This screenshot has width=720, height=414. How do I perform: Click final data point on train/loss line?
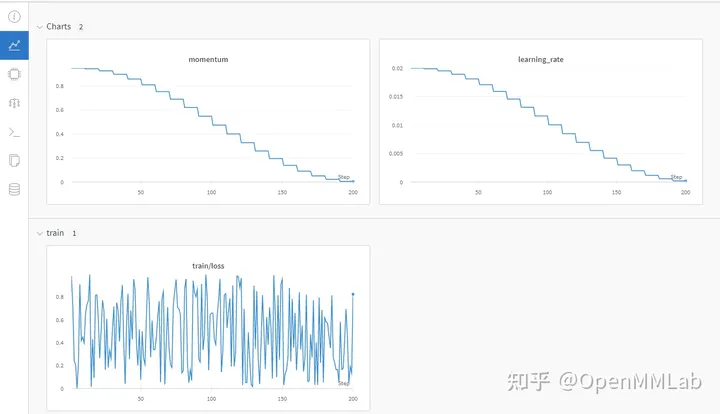[x=353, y=294]
